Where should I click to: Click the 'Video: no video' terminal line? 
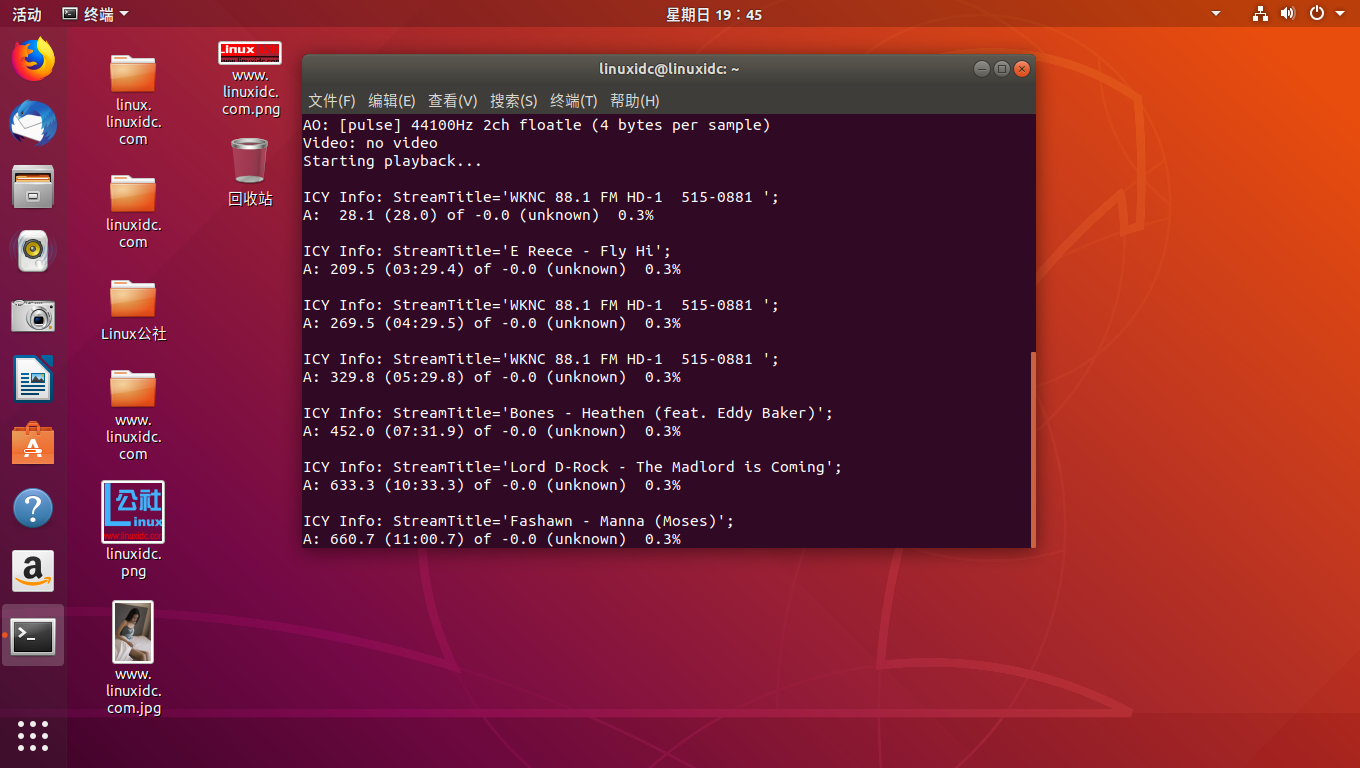pyautogui.click(x=370, y=143)
